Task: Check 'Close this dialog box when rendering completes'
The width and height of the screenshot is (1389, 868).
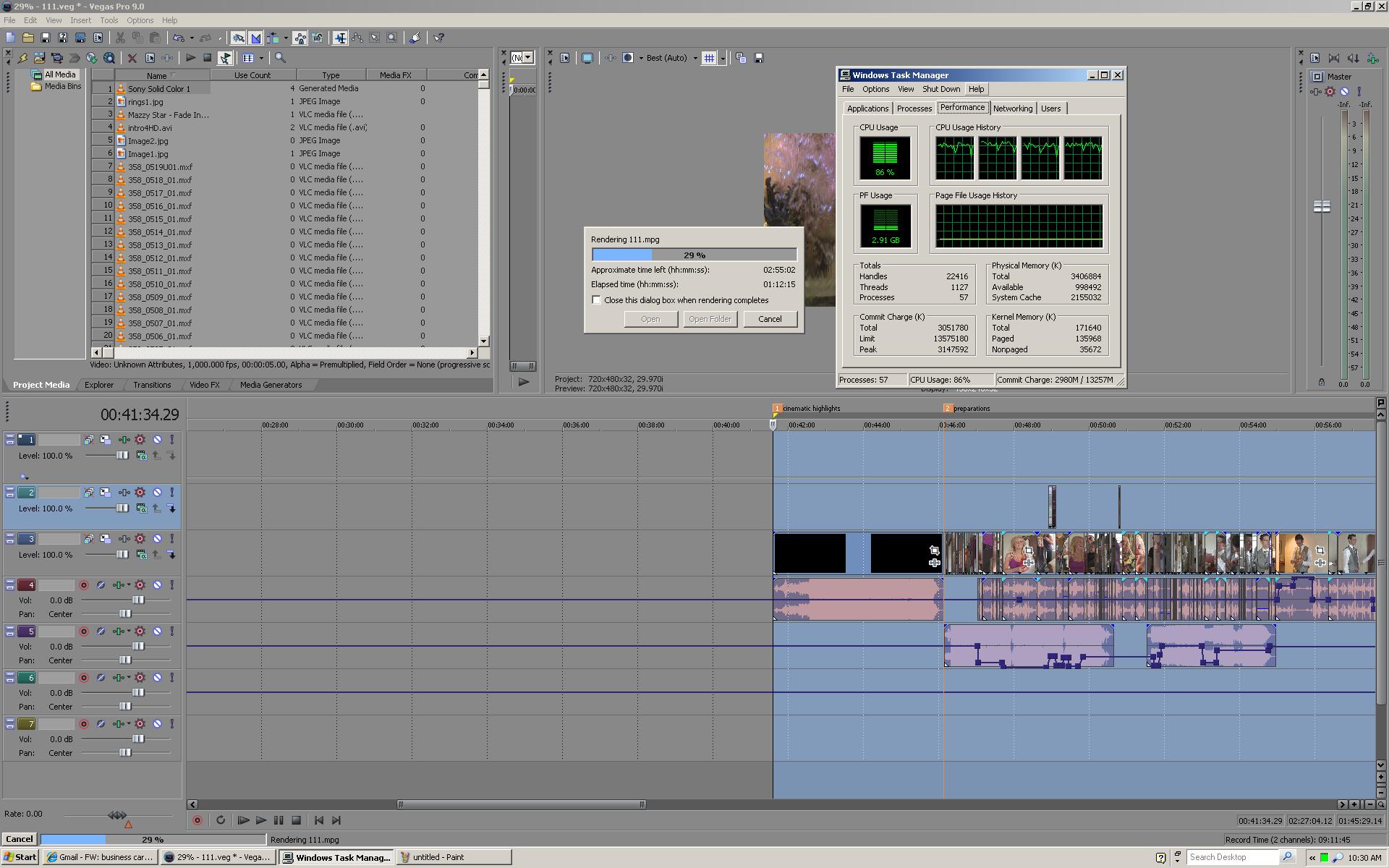Action: coord(597,300)
